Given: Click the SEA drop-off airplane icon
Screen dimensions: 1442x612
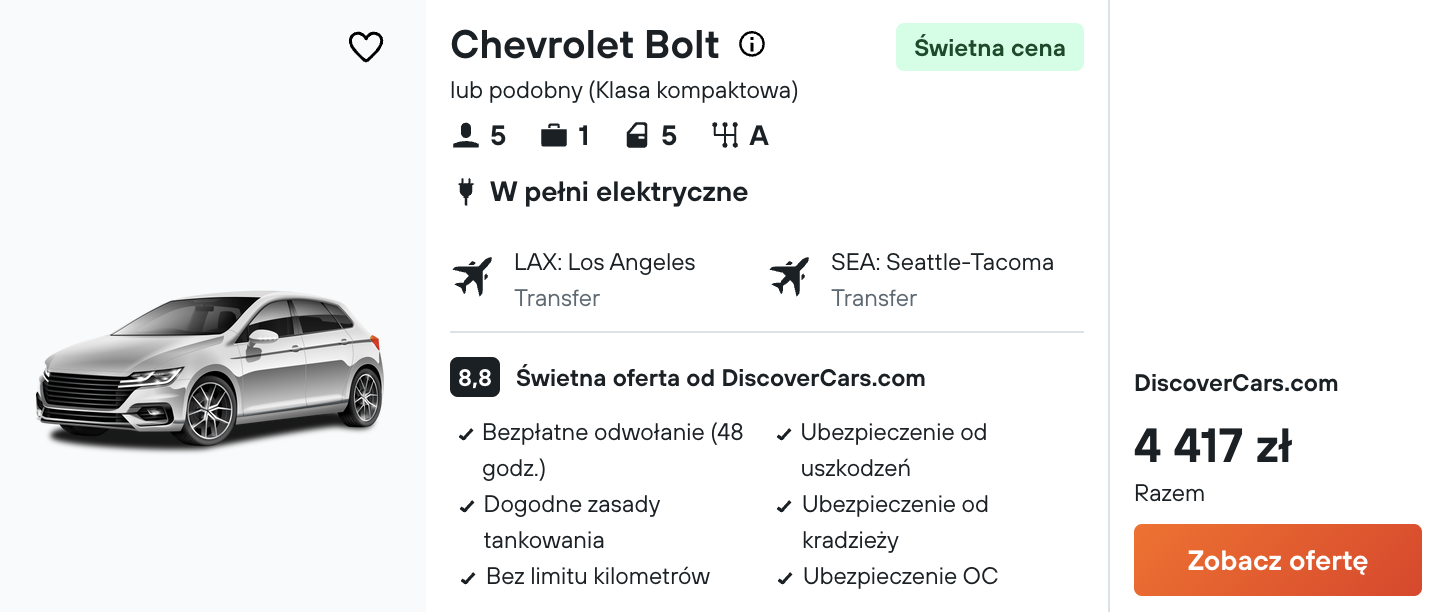Looking at the screenshot, I should tap(789, 277).
